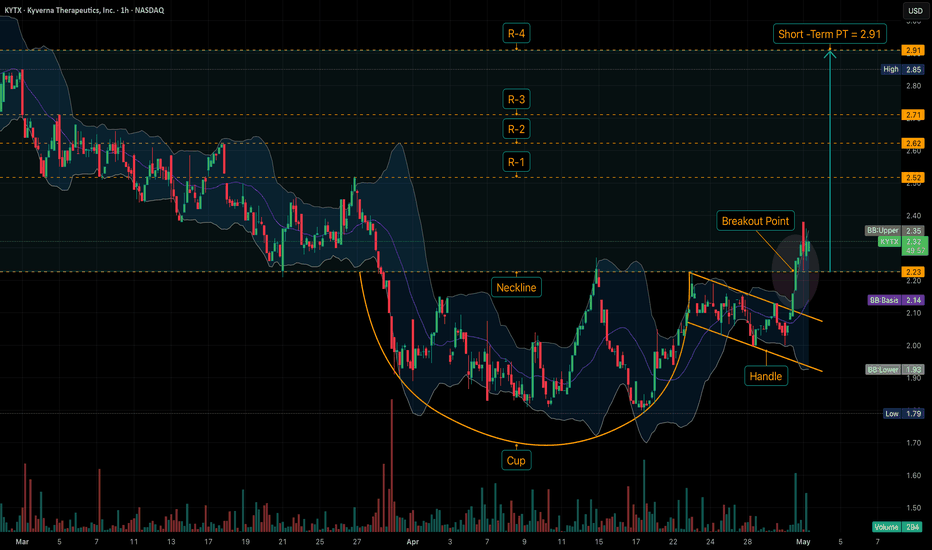Viewport: 932px width, 550px height.
Task: Click the 1.70 price axis value
Action: [914, 443]
